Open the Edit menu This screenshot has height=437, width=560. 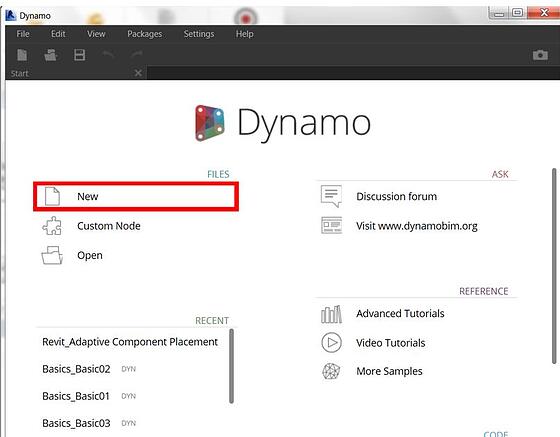[58, 34]
